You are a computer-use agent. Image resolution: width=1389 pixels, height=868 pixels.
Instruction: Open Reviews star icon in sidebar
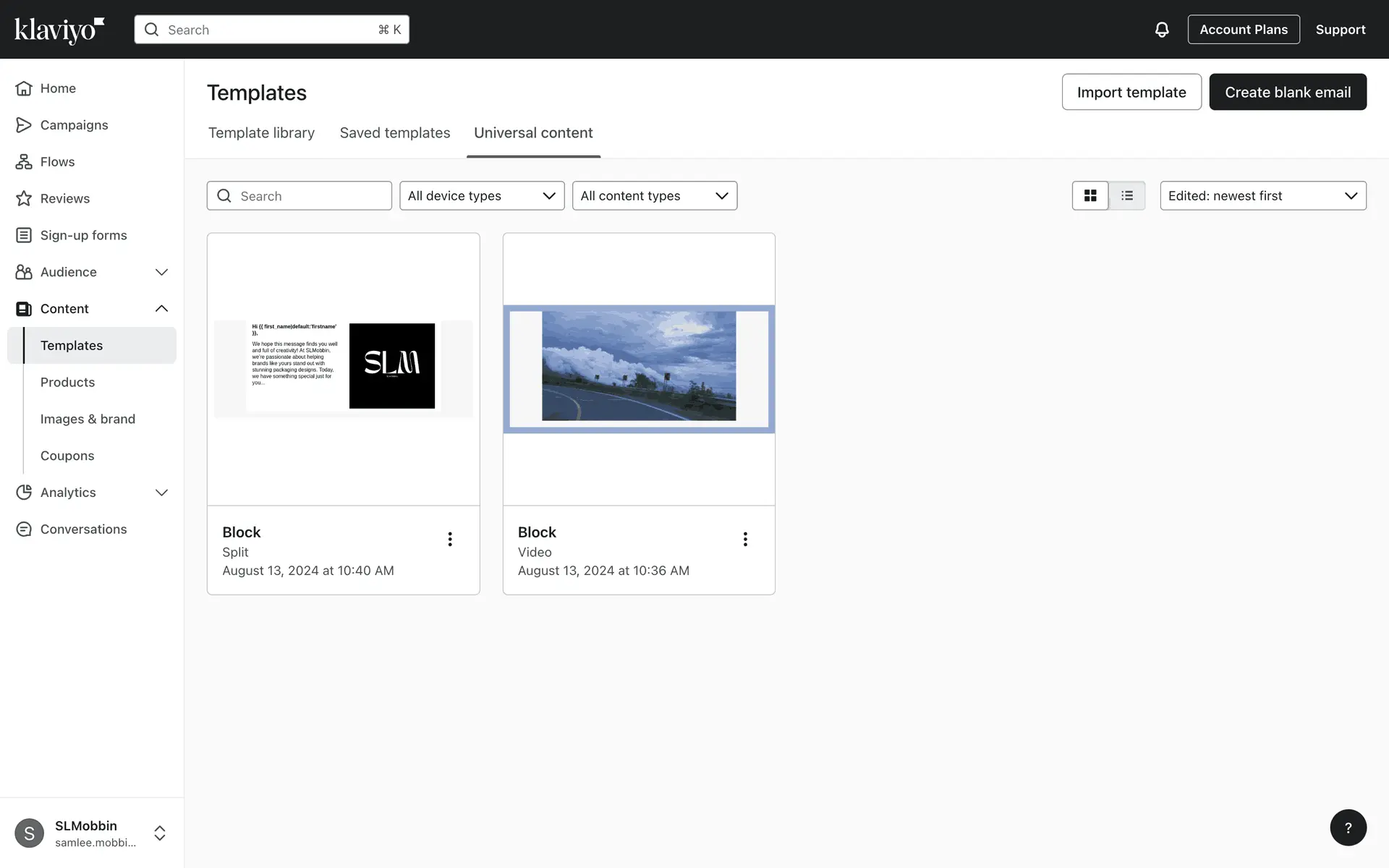coord(24,198)
